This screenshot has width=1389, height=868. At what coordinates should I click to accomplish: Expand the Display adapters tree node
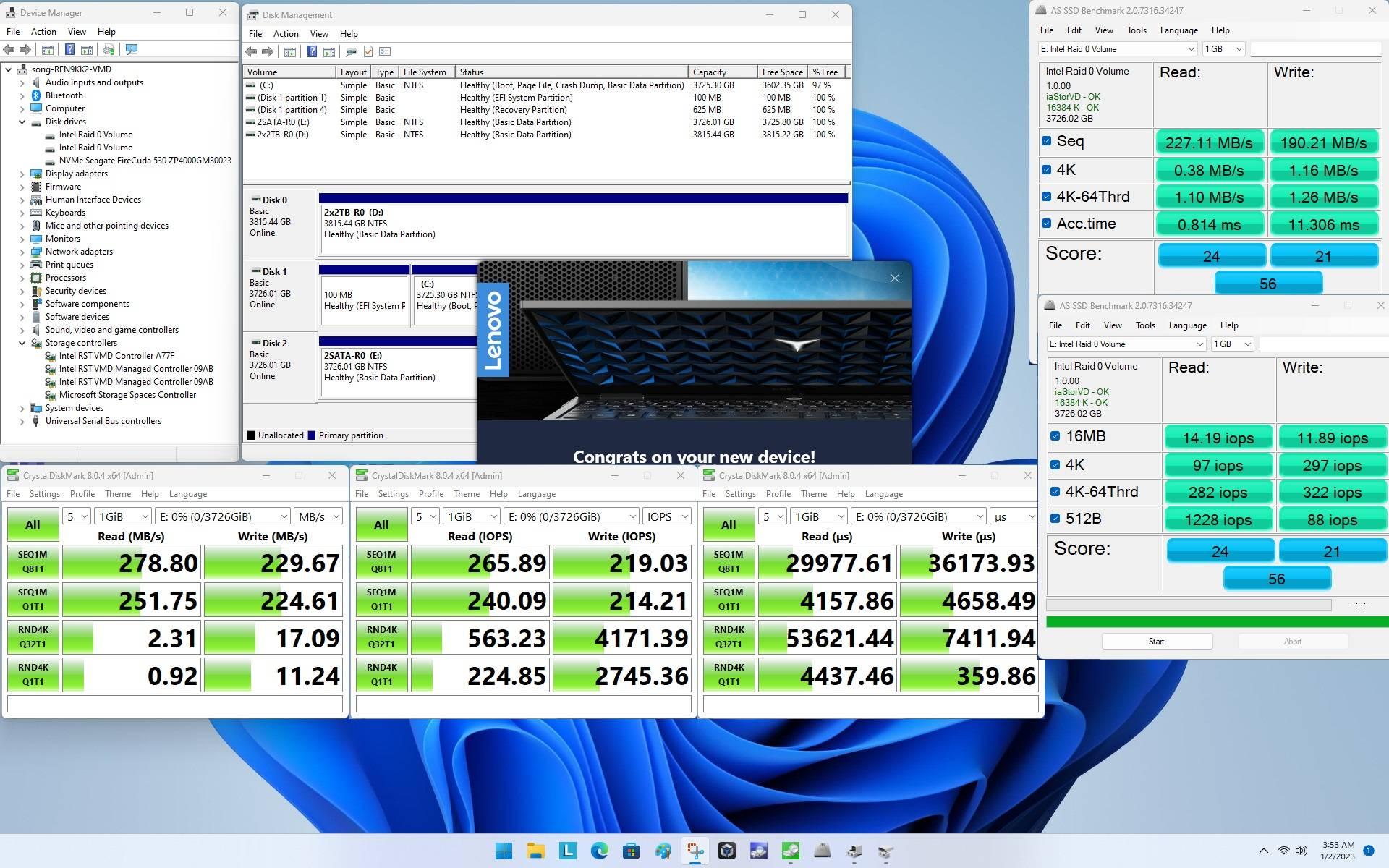tap(22, 174)
